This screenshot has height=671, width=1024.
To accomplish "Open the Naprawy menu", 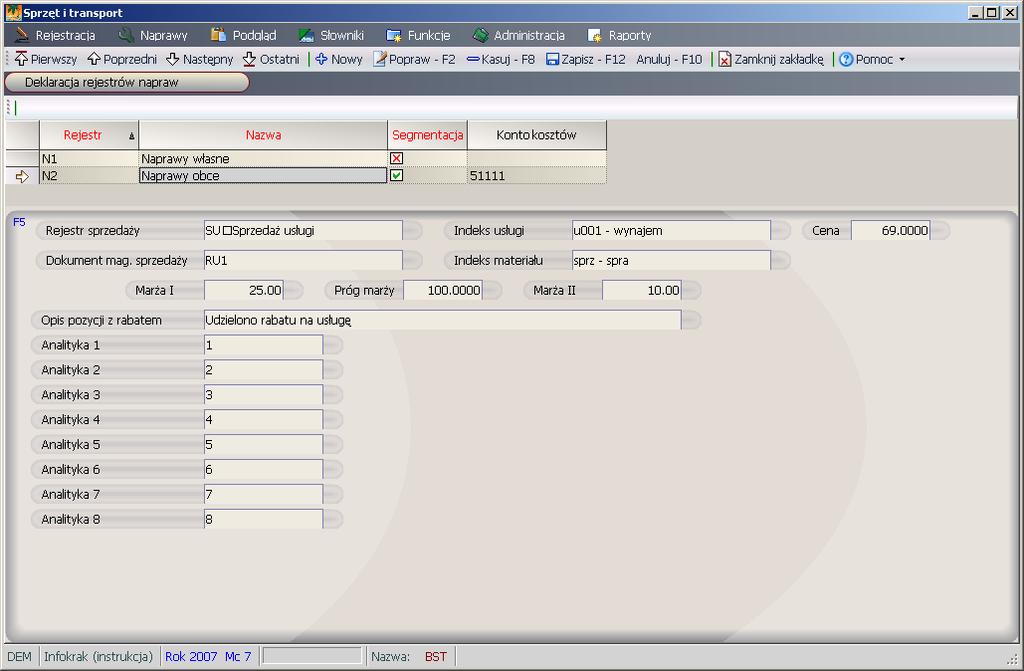I will point(153,35).
